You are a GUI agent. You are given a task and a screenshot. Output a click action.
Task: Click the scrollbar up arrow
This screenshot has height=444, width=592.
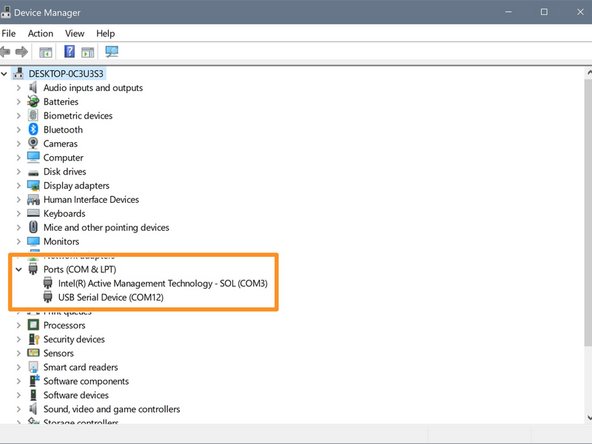pos(589,73)
